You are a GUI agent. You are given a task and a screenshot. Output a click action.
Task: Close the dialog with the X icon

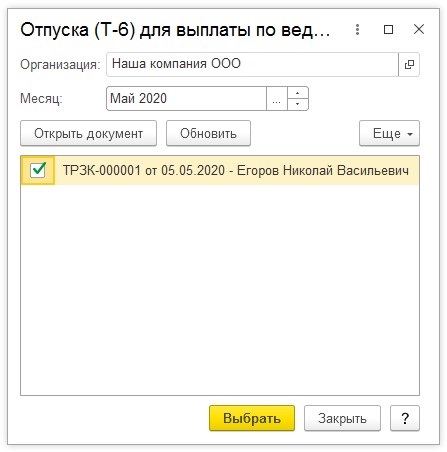[x=419, y=29]
